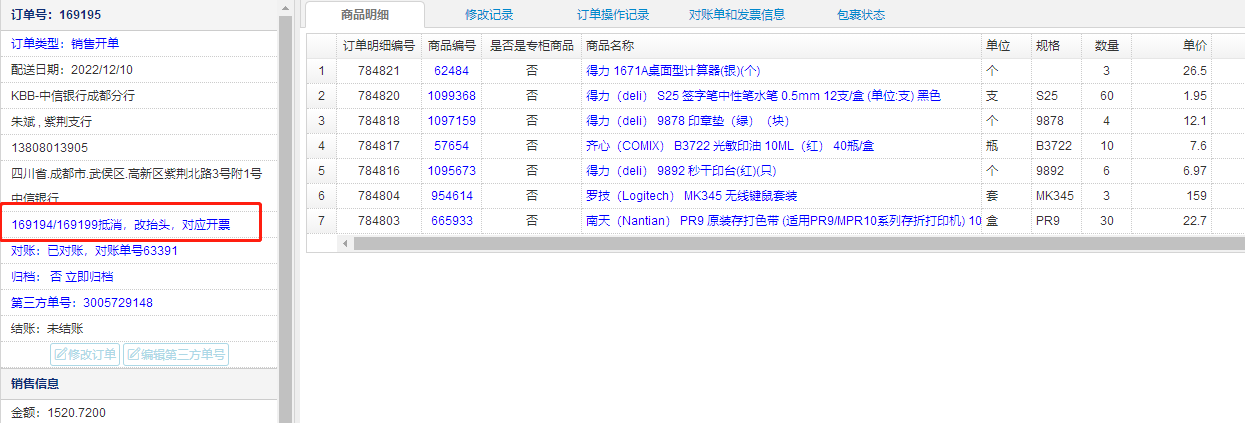This screenshot has width=1245, height=423.
Task: Select the 商品名称 column header
Action: coord(781,46)
